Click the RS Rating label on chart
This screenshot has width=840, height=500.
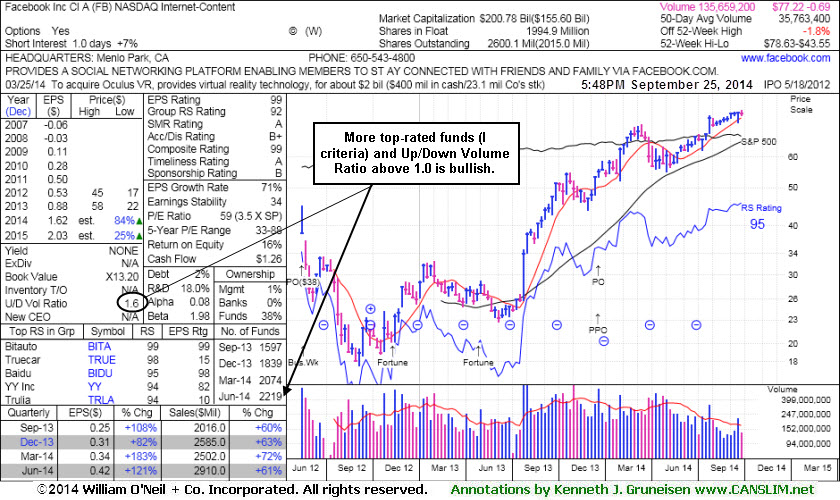pyautogui.click(x=761, y=208)
